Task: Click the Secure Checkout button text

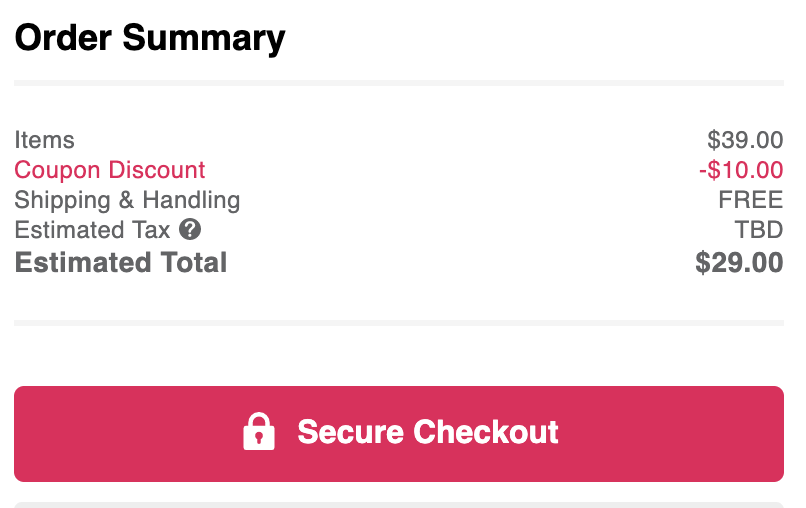Action: tap(428, 431)
